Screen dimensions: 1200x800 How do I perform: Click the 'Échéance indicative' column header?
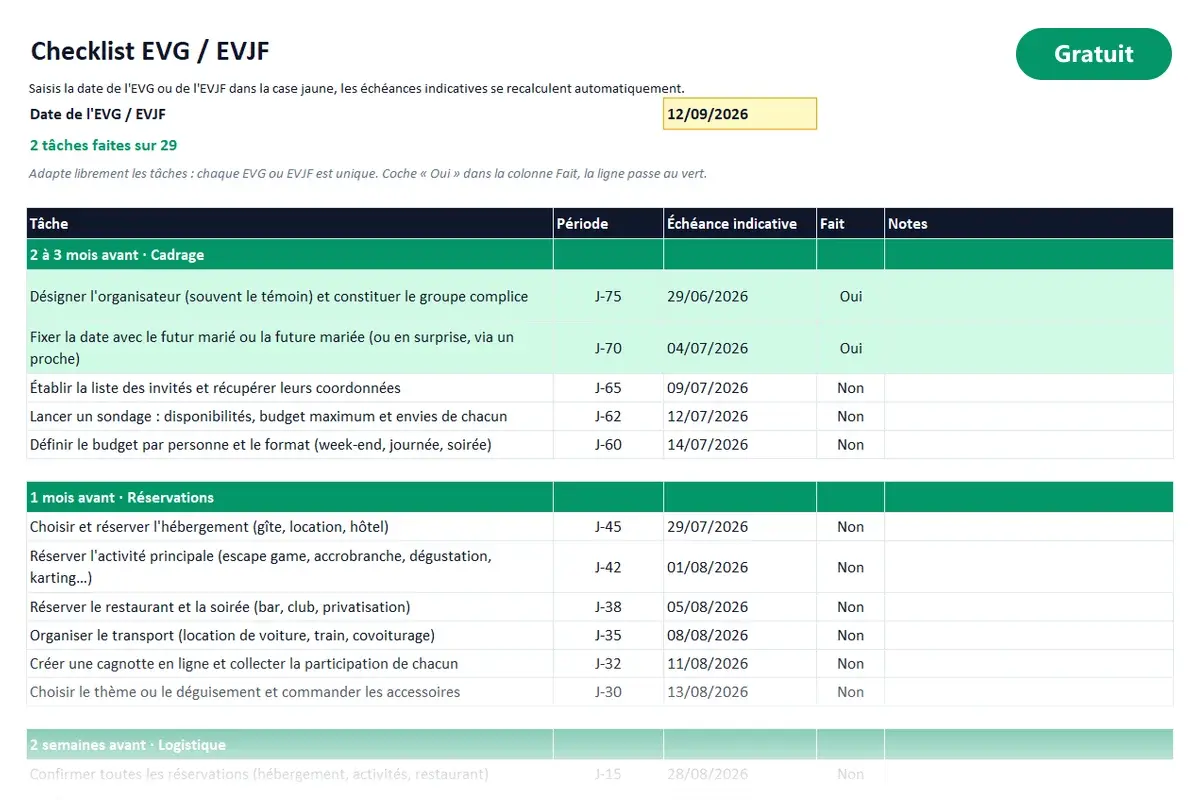coord(740,223)
